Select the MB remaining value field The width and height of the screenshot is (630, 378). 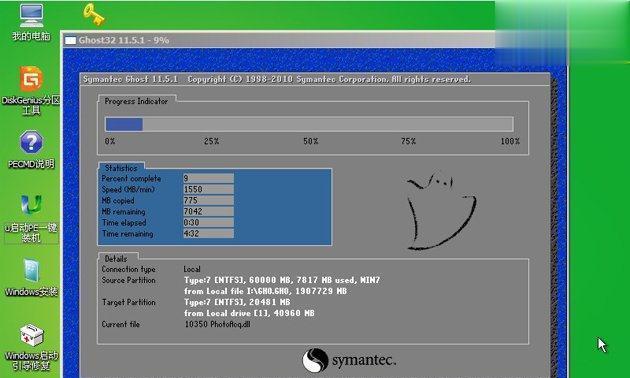click(208, 211)
